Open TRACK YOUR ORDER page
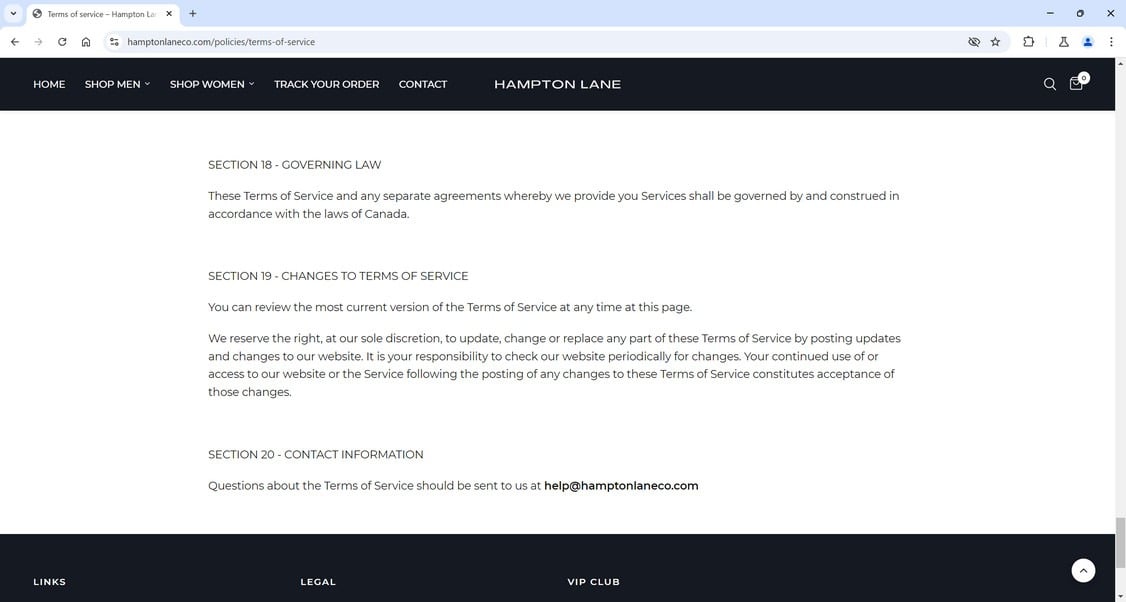Image resolution: width=1126 pixels, height=602 pixels. pyautogui.click(x=326, y=84)
